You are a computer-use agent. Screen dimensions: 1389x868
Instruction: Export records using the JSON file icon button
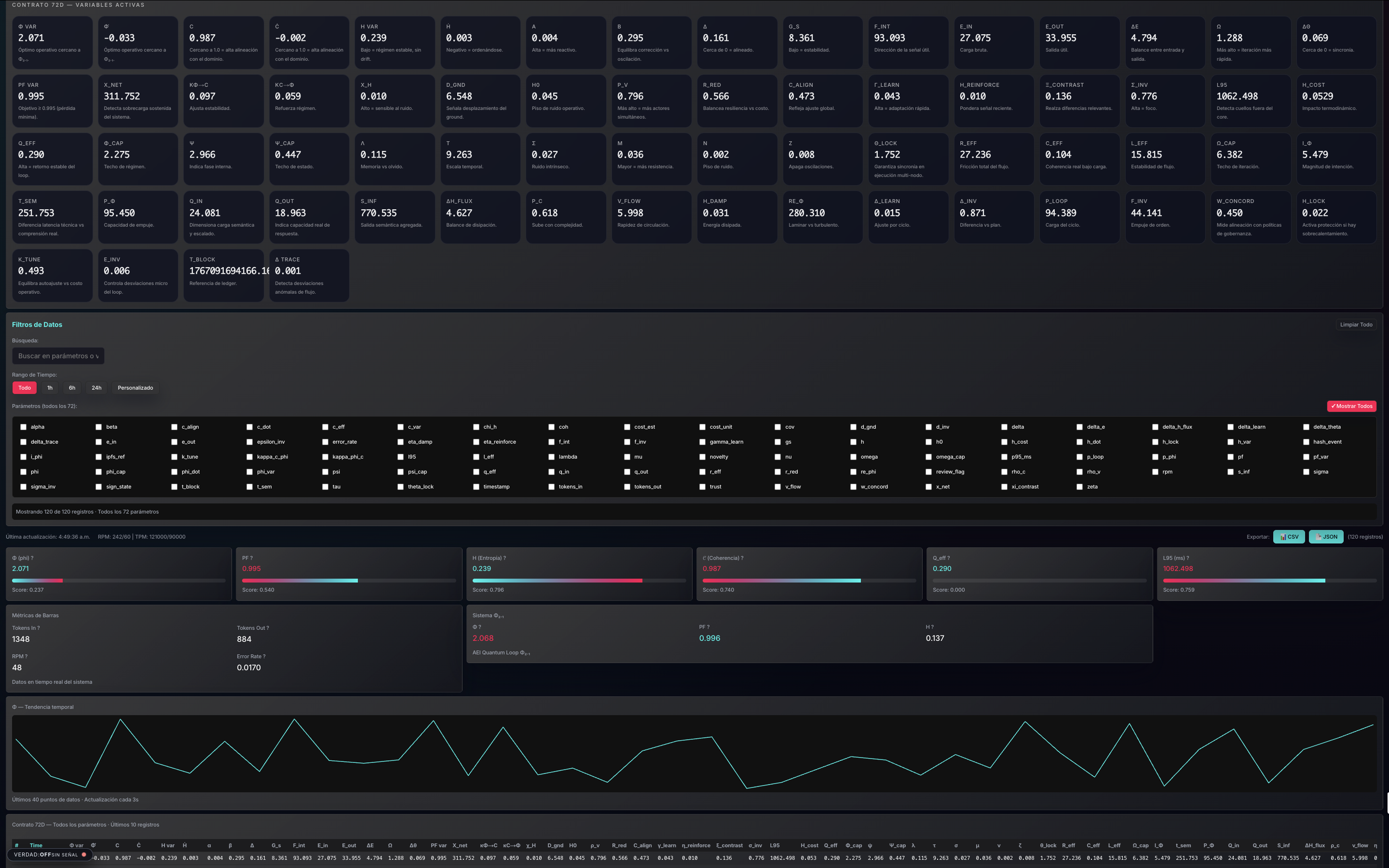[x=1325, y=537]
